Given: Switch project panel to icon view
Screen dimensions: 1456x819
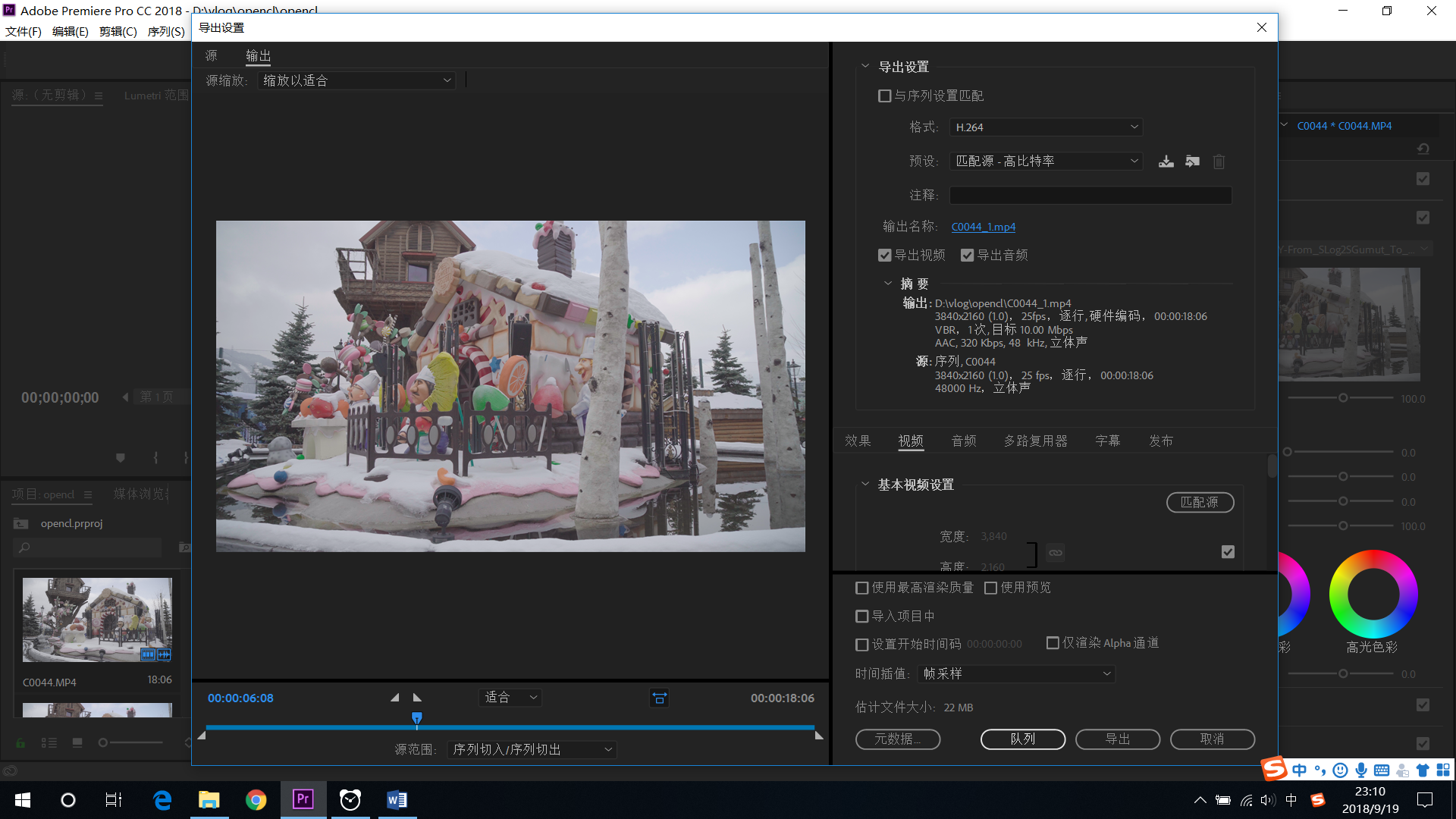Looking at the screenshot, I should pos(77,743).
